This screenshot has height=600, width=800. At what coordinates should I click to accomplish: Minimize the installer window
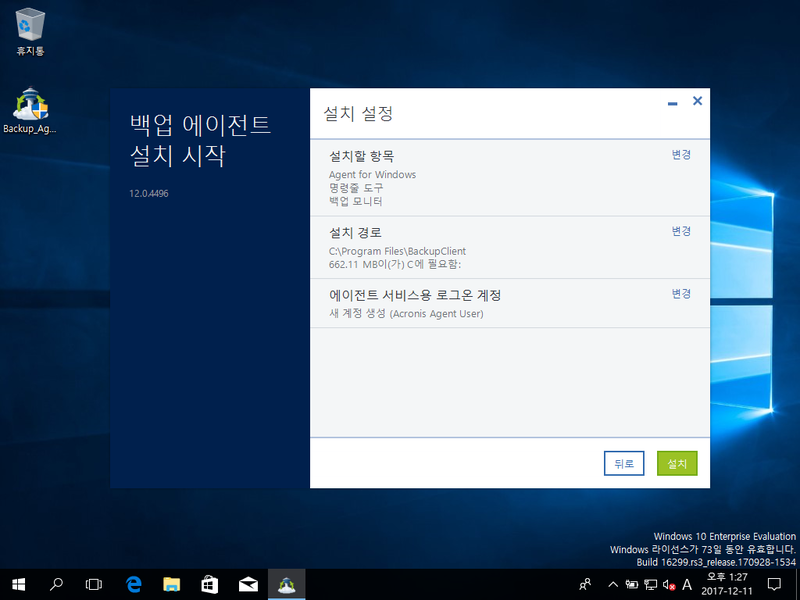click(672, 103)
